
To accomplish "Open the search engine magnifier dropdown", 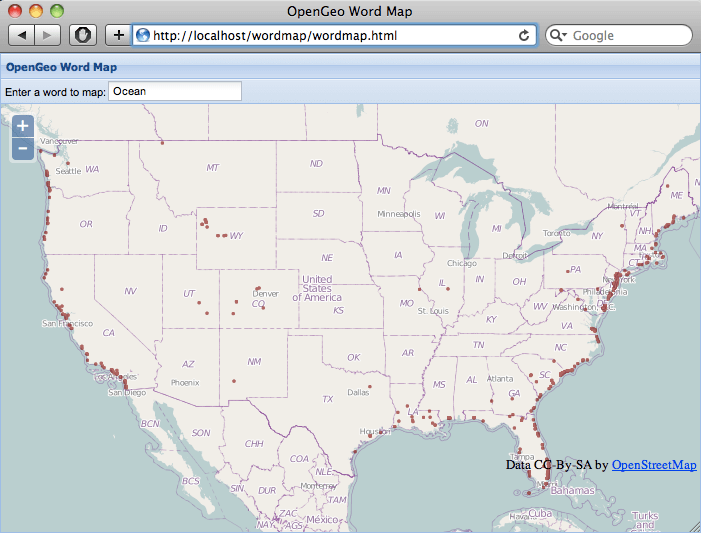I will [558, 35].
